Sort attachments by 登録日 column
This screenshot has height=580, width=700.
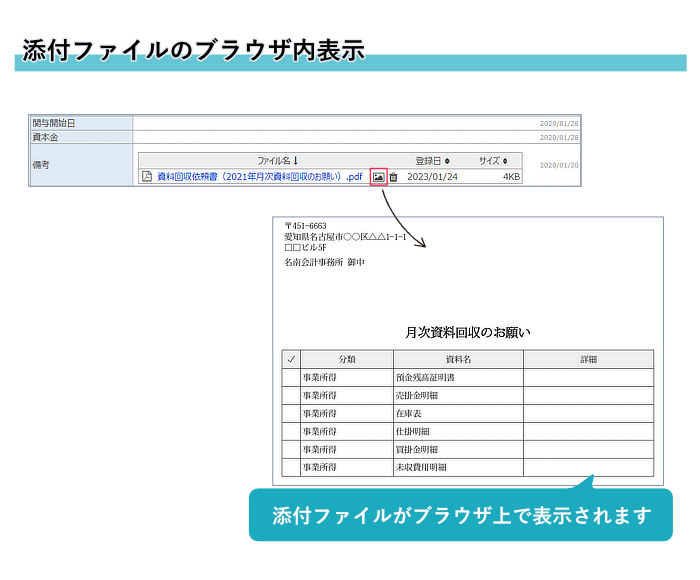[432, 160]
